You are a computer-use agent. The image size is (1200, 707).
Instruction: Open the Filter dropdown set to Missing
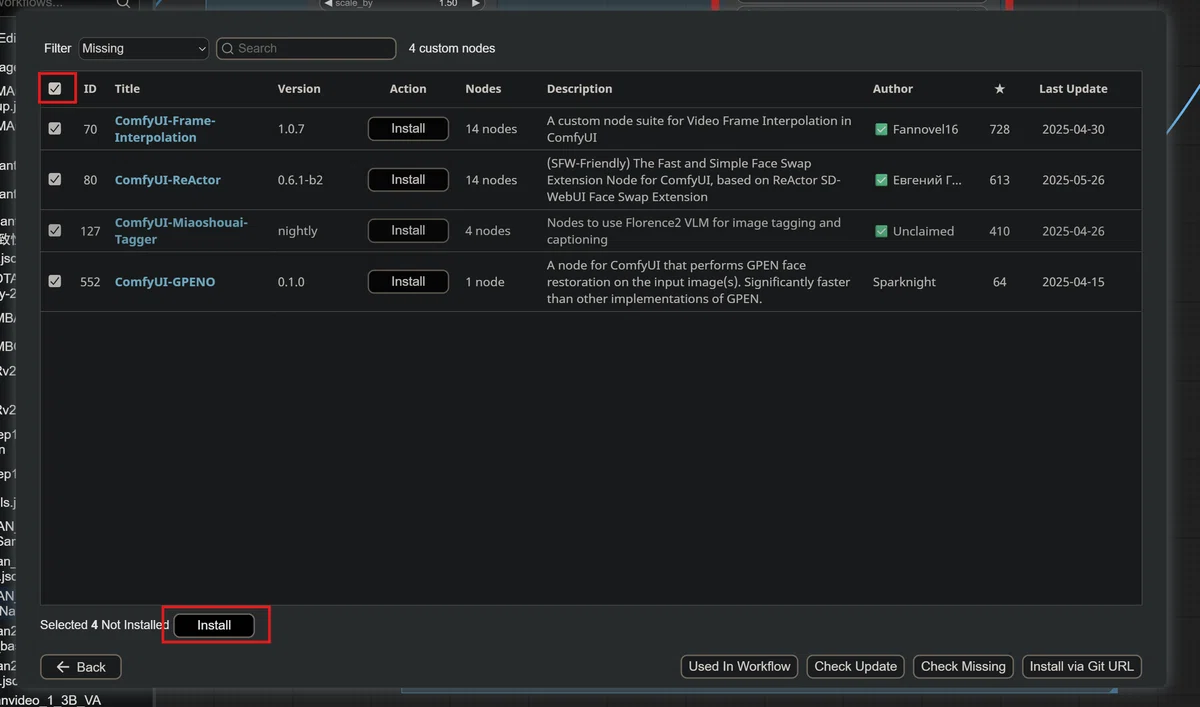click(x=144, y=48)
